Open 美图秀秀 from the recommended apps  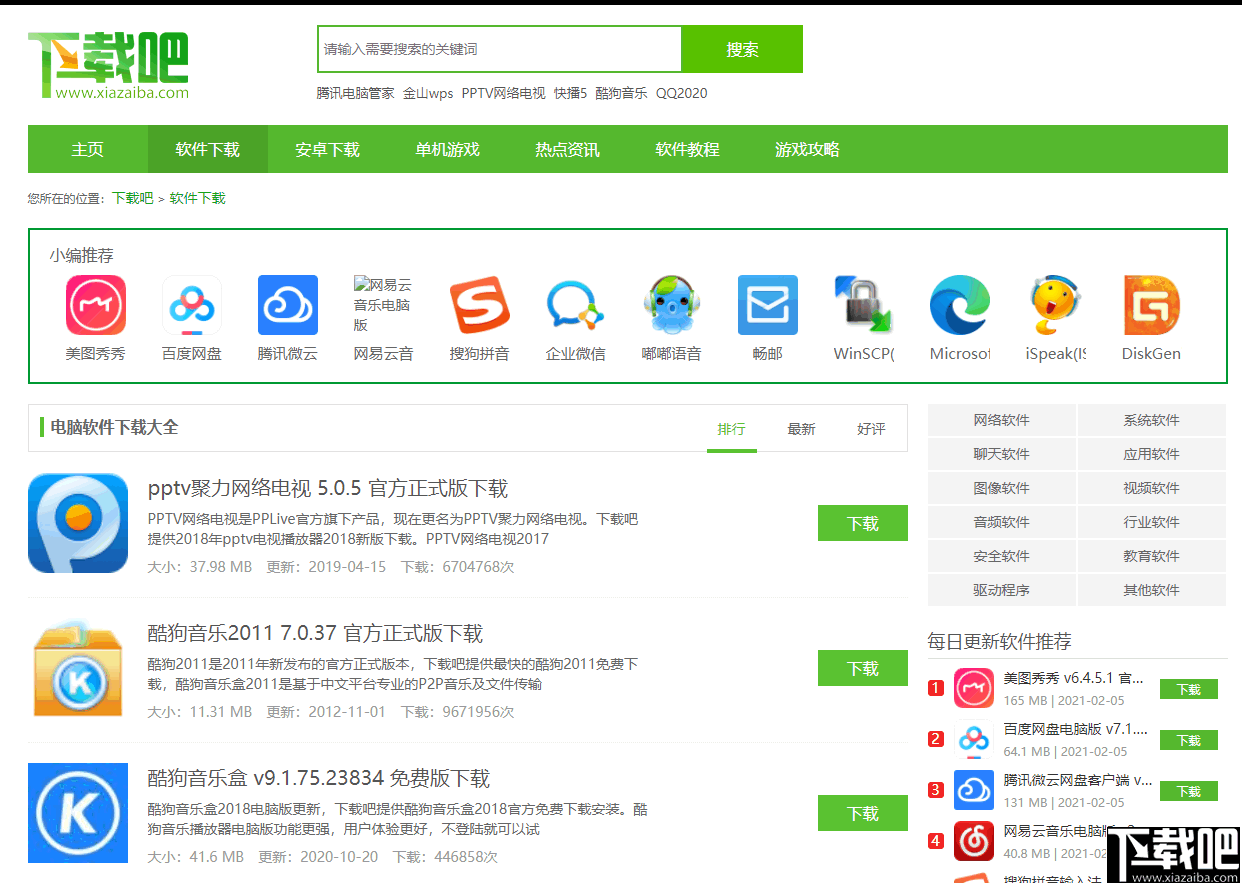(96, 305)
